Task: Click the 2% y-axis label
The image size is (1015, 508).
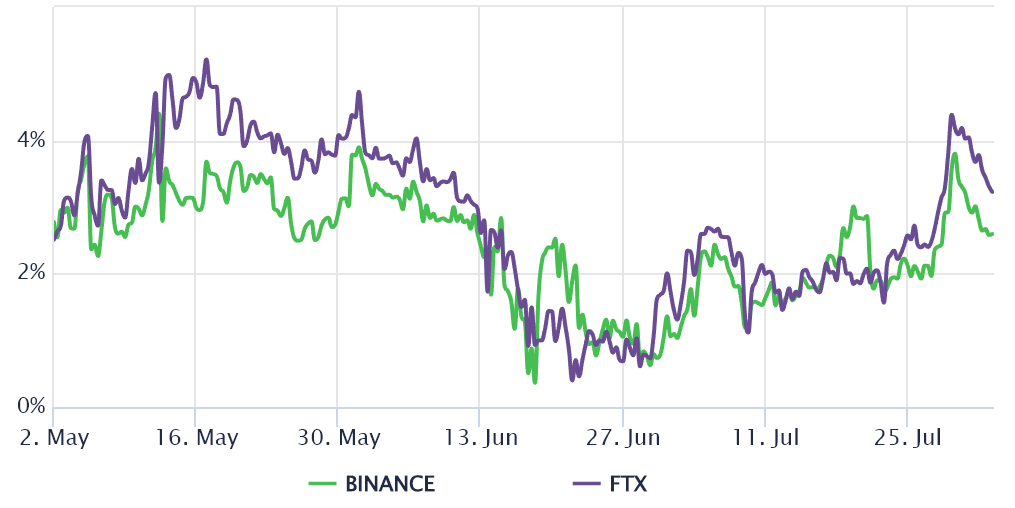Action: (34, 274)
